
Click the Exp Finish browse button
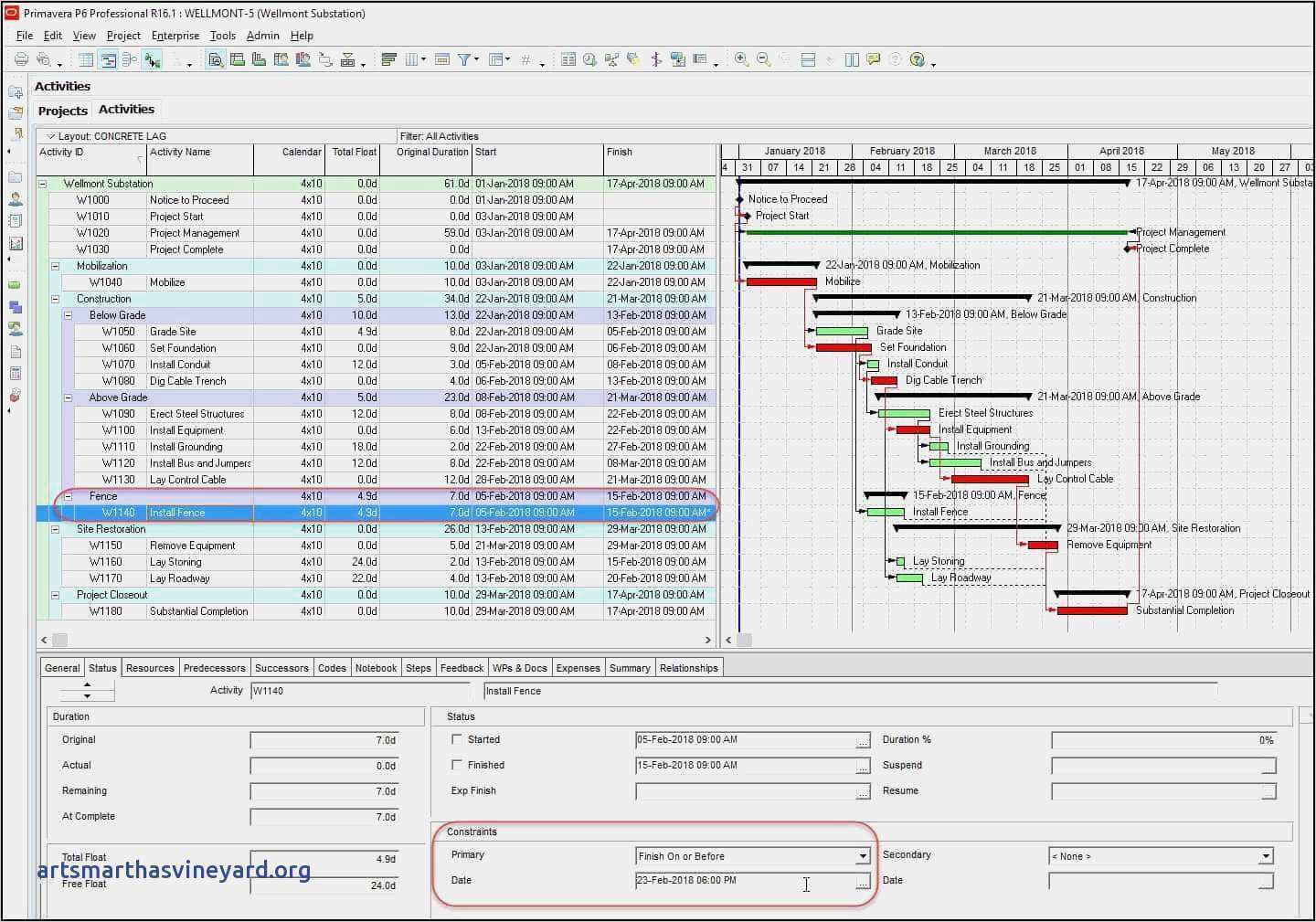[863, 791]
